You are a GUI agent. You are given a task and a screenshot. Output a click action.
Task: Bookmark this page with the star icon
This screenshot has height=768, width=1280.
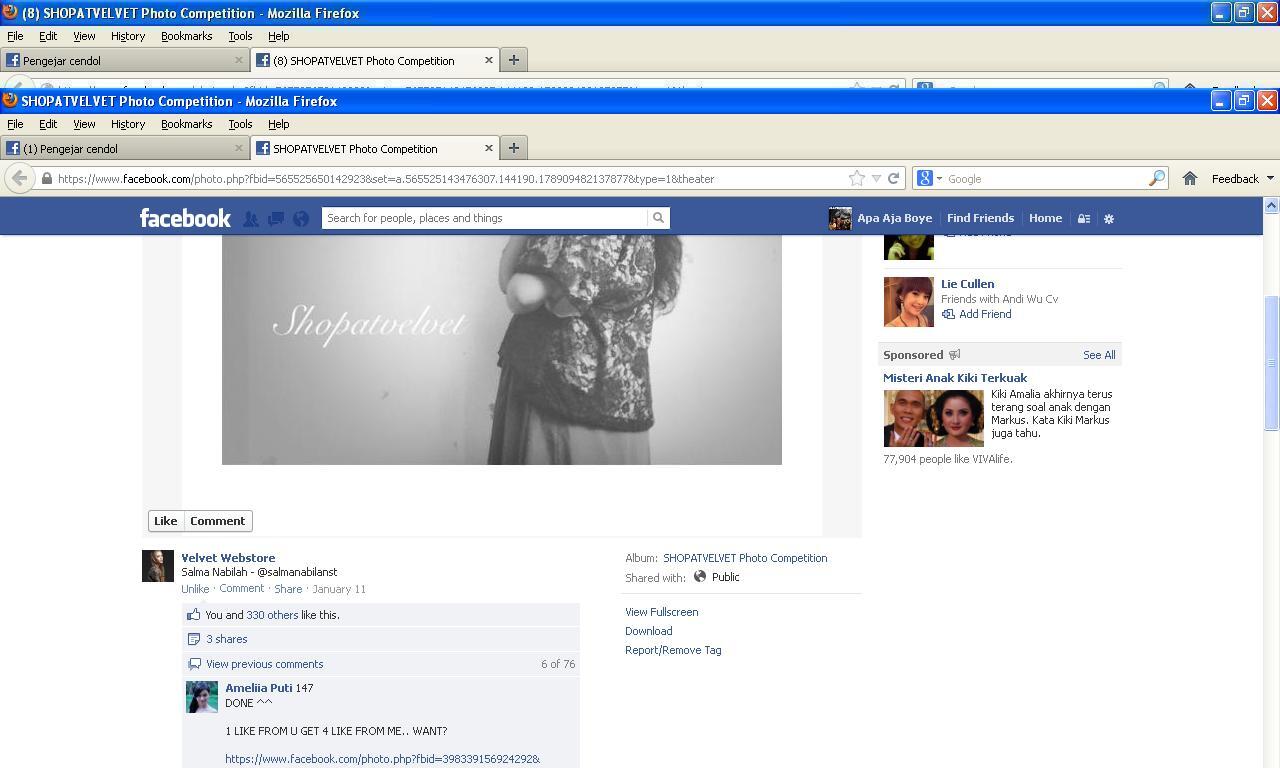tap(857, 178)
